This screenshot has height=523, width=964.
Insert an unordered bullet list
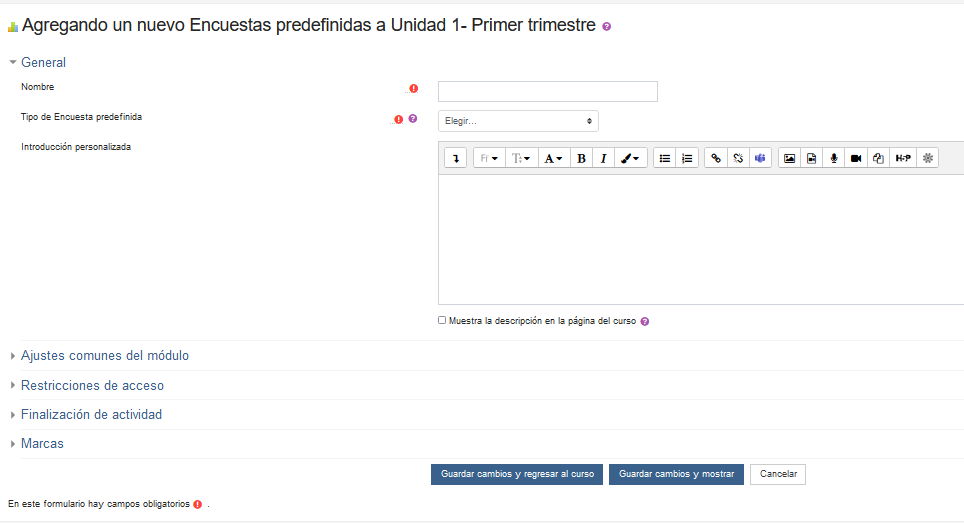pos(665,158)
